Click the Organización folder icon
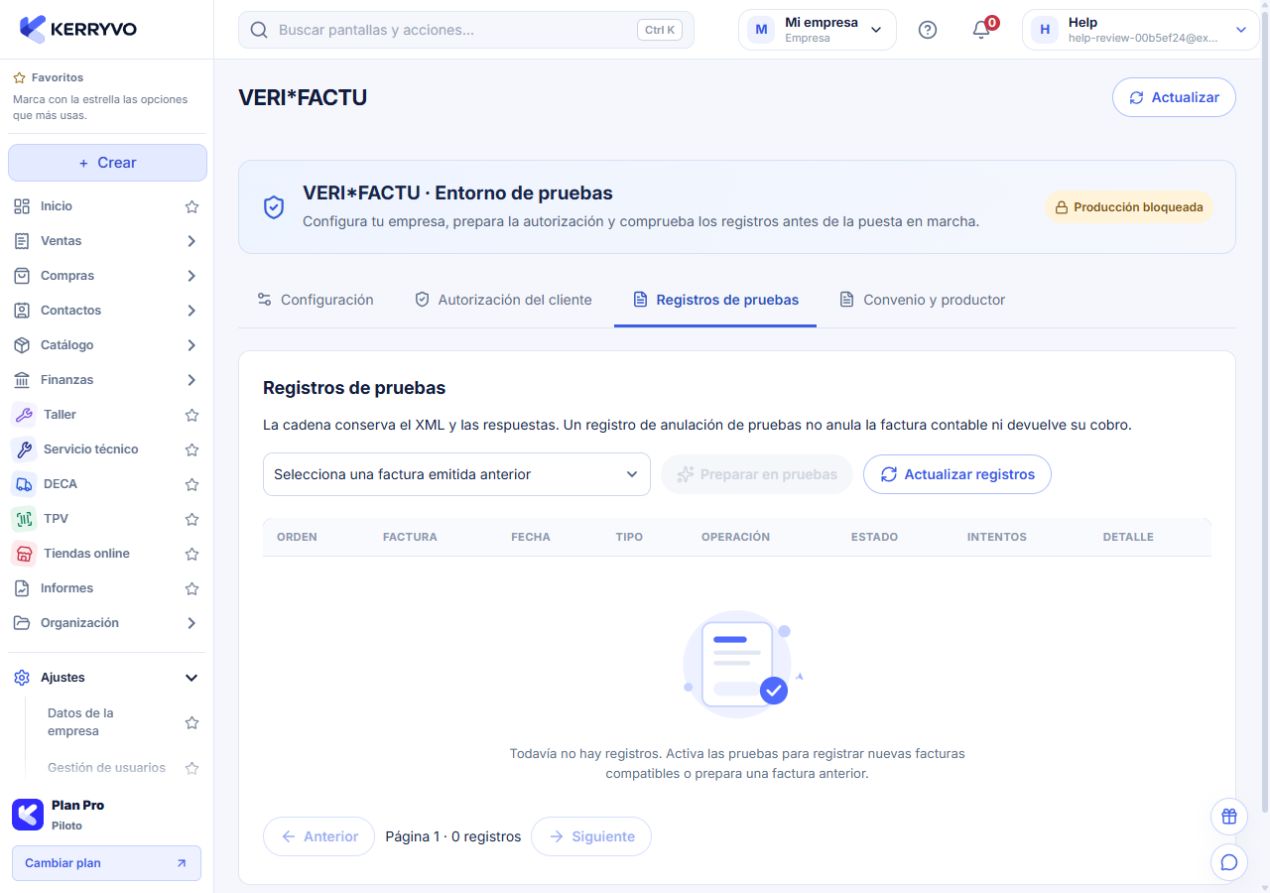Viewport: 1270px width, 893px height. coord(22,623)
